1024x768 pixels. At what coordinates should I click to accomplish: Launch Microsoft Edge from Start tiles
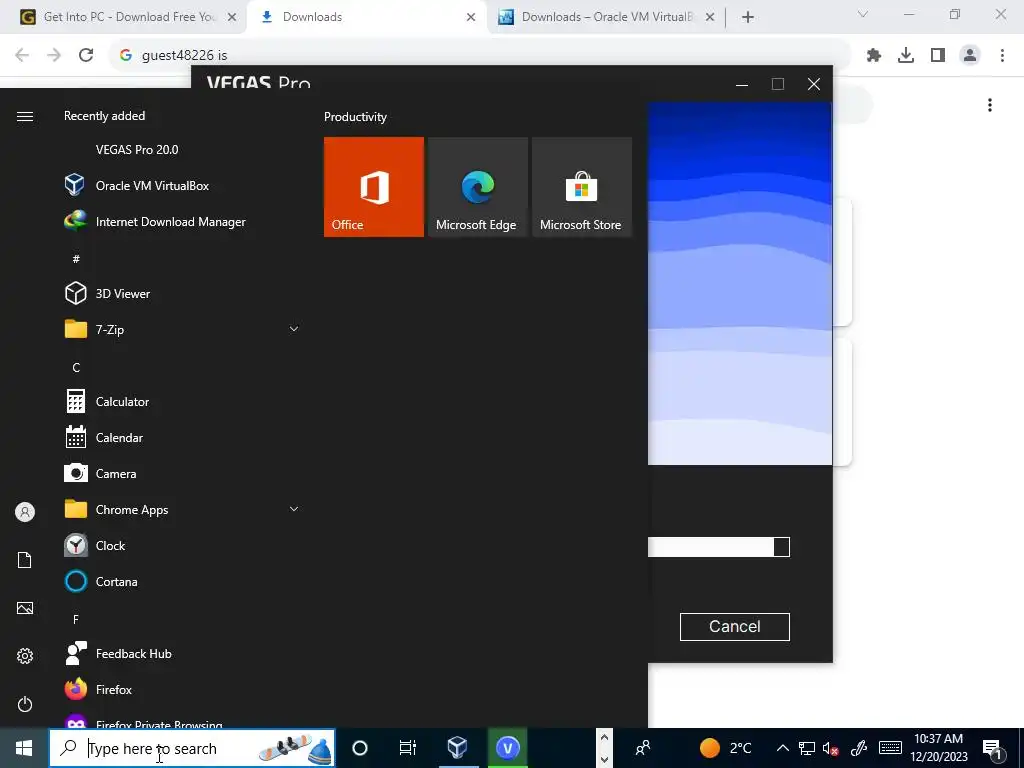477,187
